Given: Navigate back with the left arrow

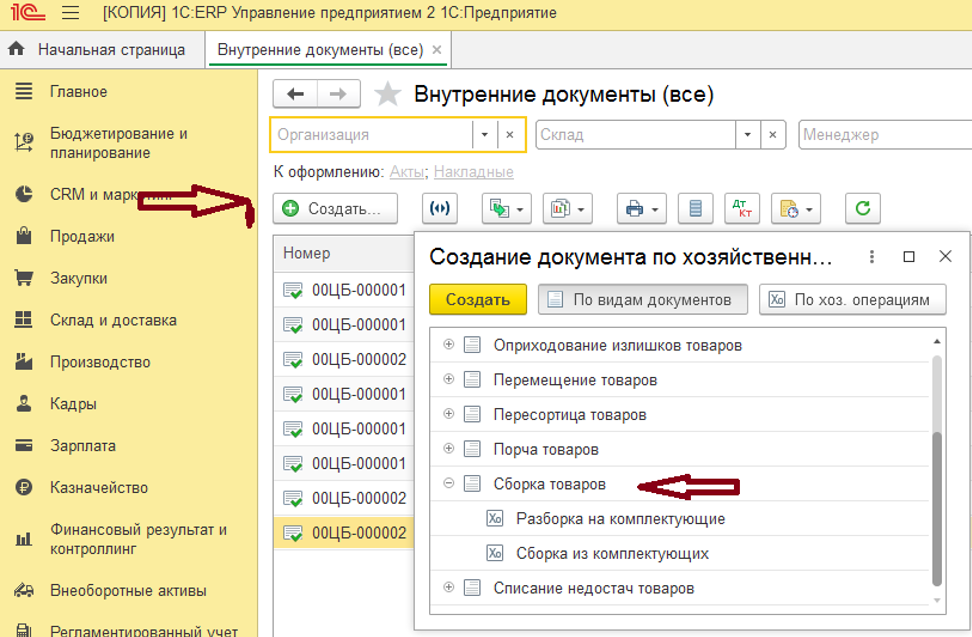Looking at the screenshot, I should (295, 94).
